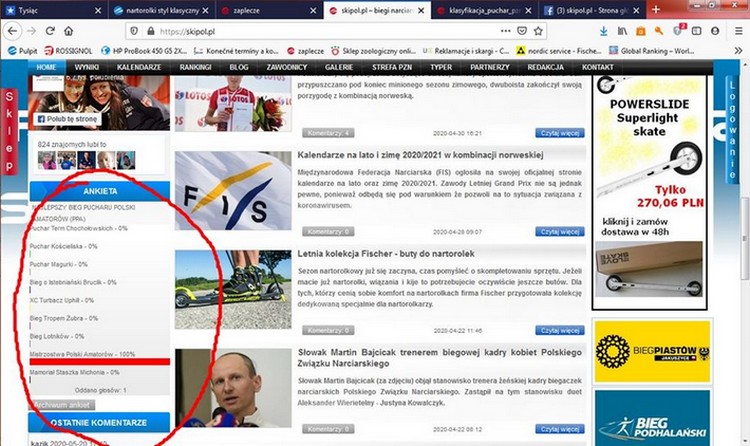Open the red 'Sklep' side tab
Viewport: 750px width, 446px height.
click(9, 131)
